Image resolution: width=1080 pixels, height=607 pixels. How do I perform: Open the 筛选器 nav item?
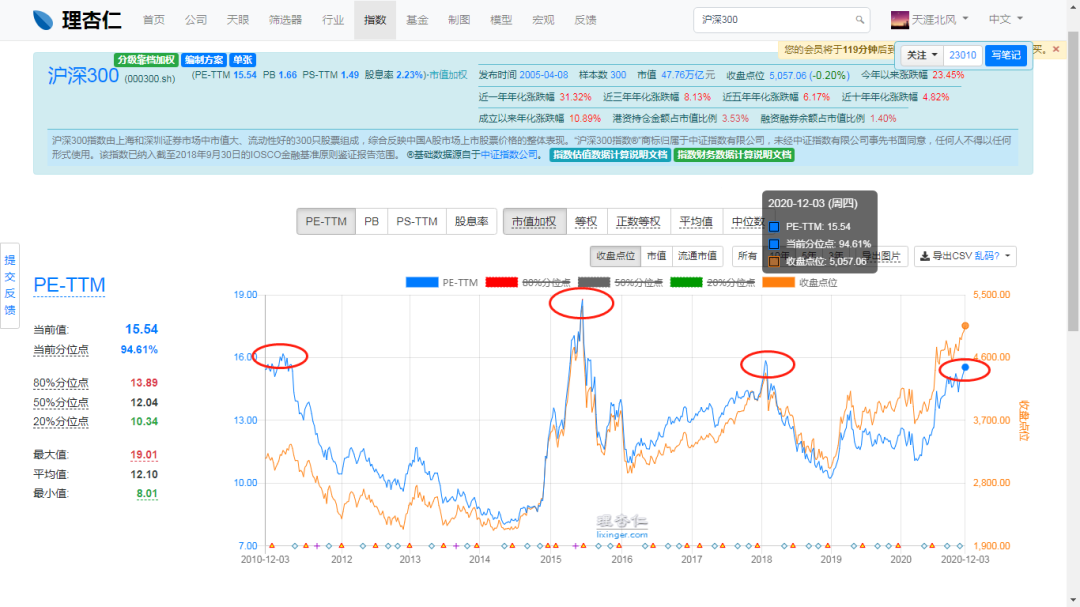coord(285,20)
